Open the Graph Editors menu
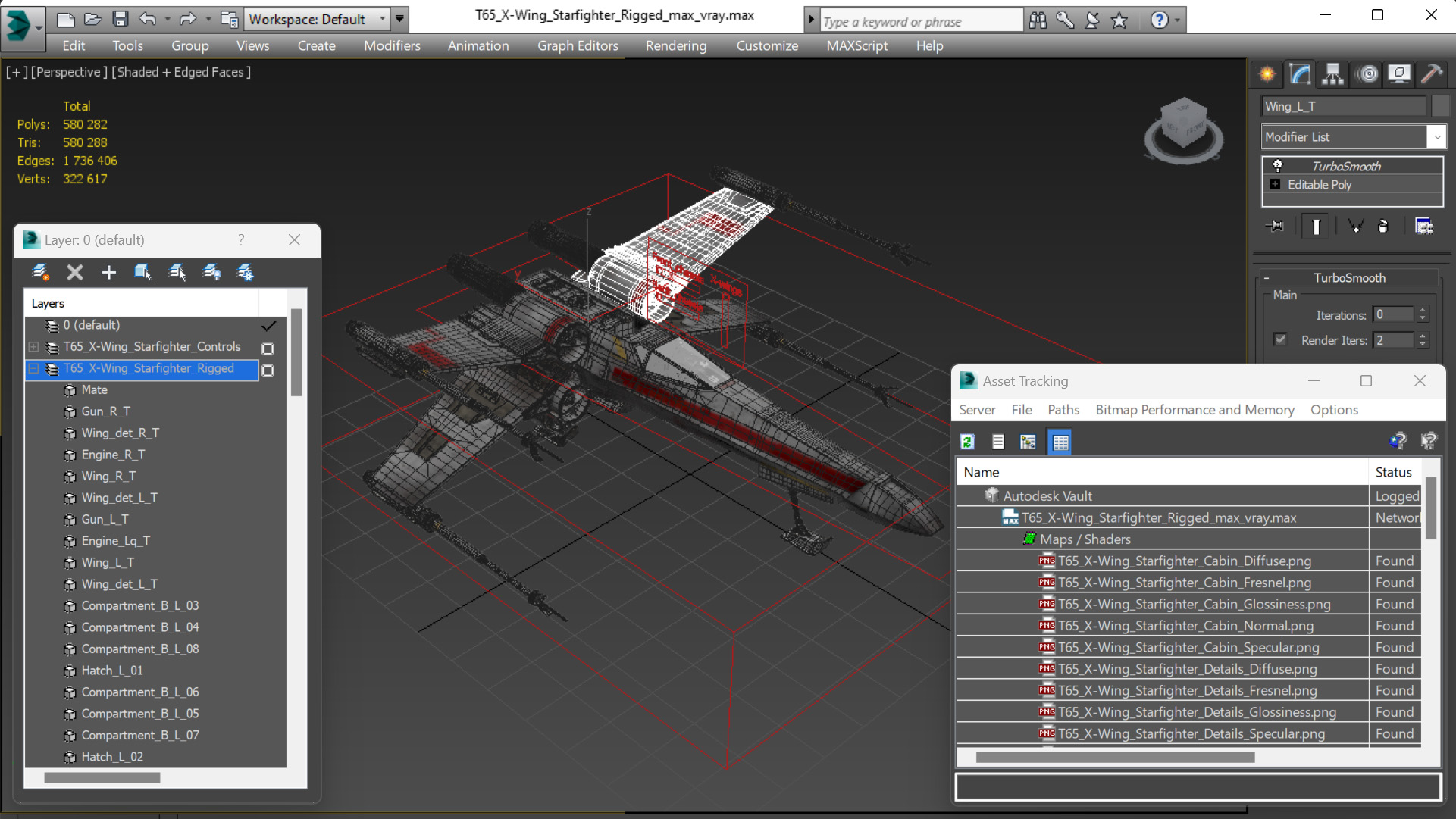This screenshot has height=819, width=1456. point(578,45)
